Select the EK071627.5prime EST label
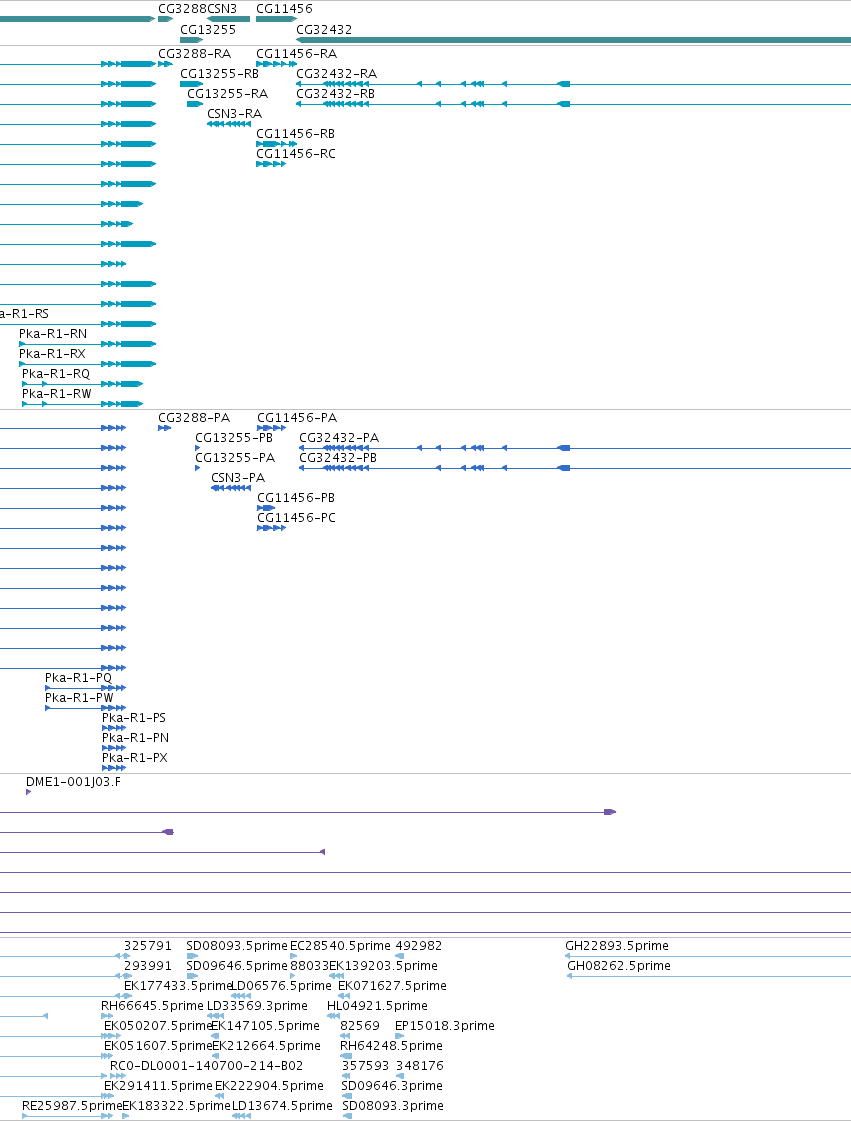Screen dimensions: 851x1121 click(393, 986)
